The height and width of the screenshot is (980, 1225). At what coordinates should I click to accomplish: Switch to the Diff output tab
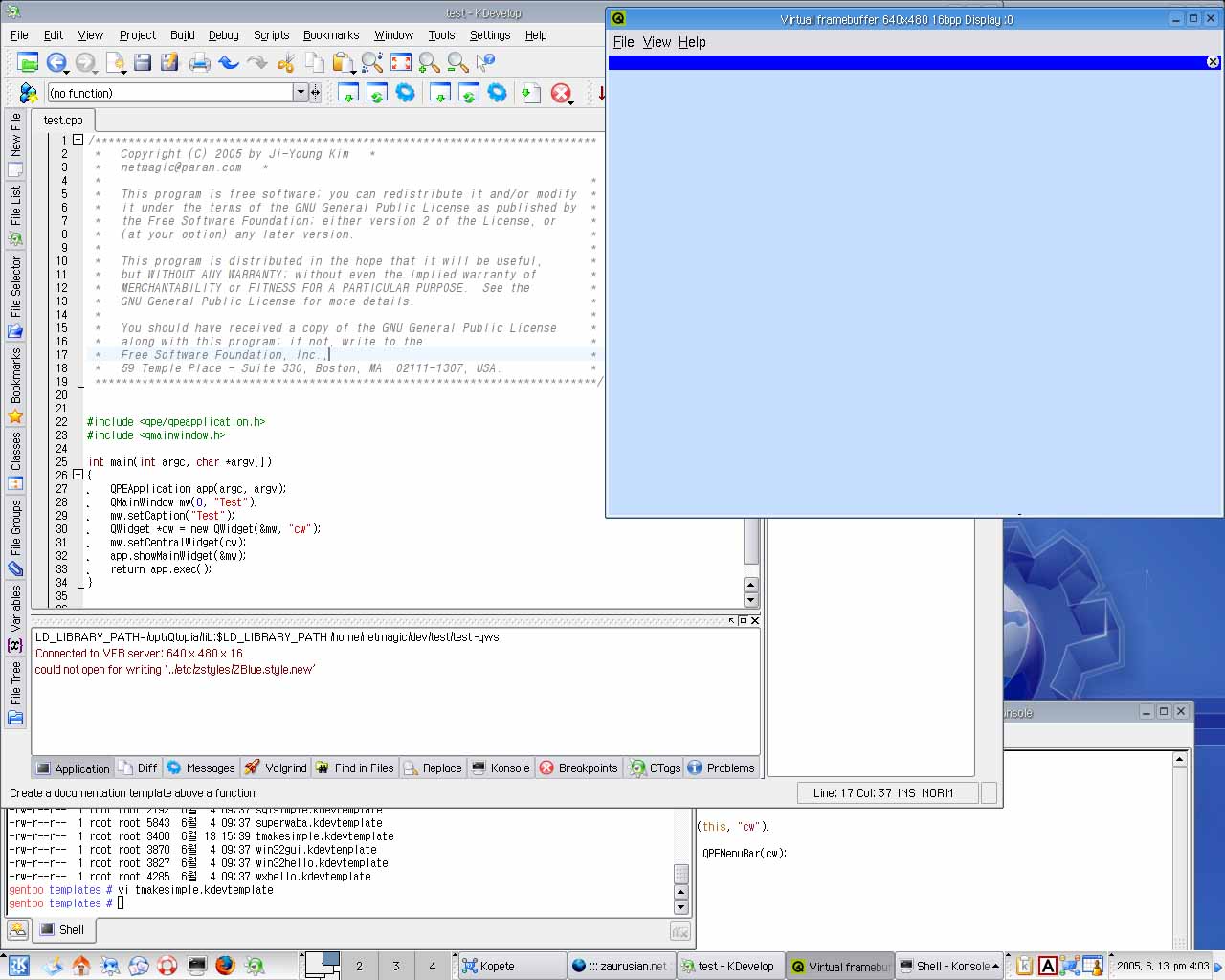(x=138, y=768)
